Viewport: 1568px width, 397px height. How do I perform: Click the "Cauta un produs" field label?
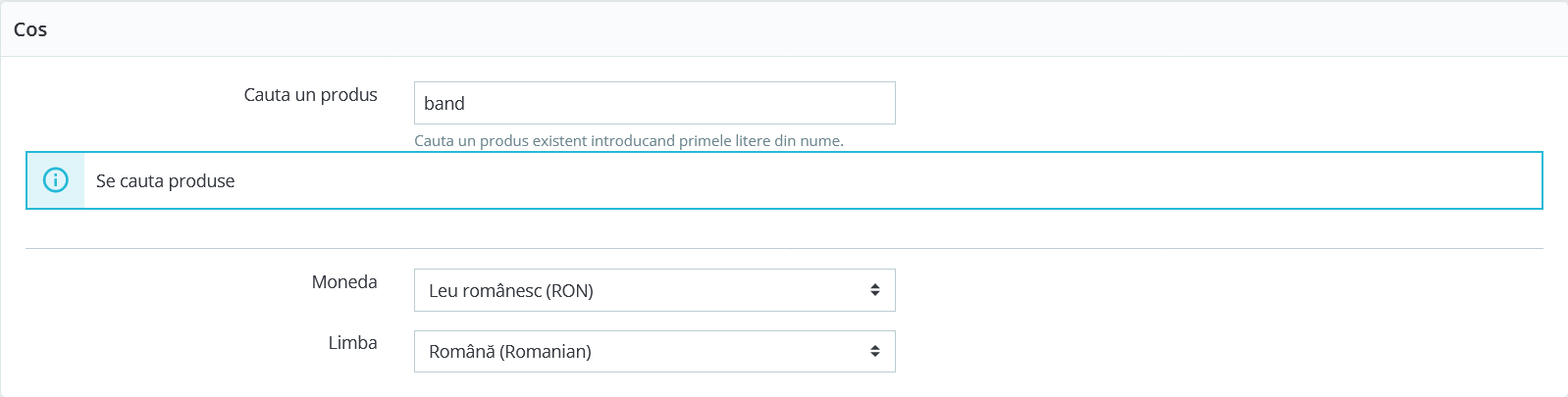pyautogui.click(x=310, y=95)
